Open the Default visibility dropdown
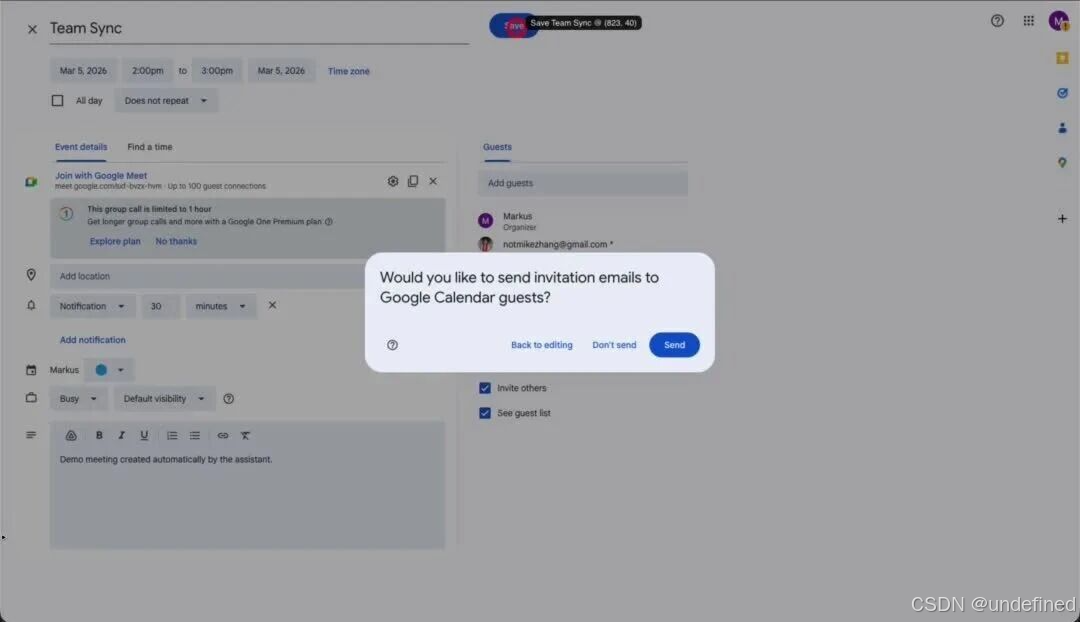Viewport: 1080px width, 622px height. tap(164, 399)
